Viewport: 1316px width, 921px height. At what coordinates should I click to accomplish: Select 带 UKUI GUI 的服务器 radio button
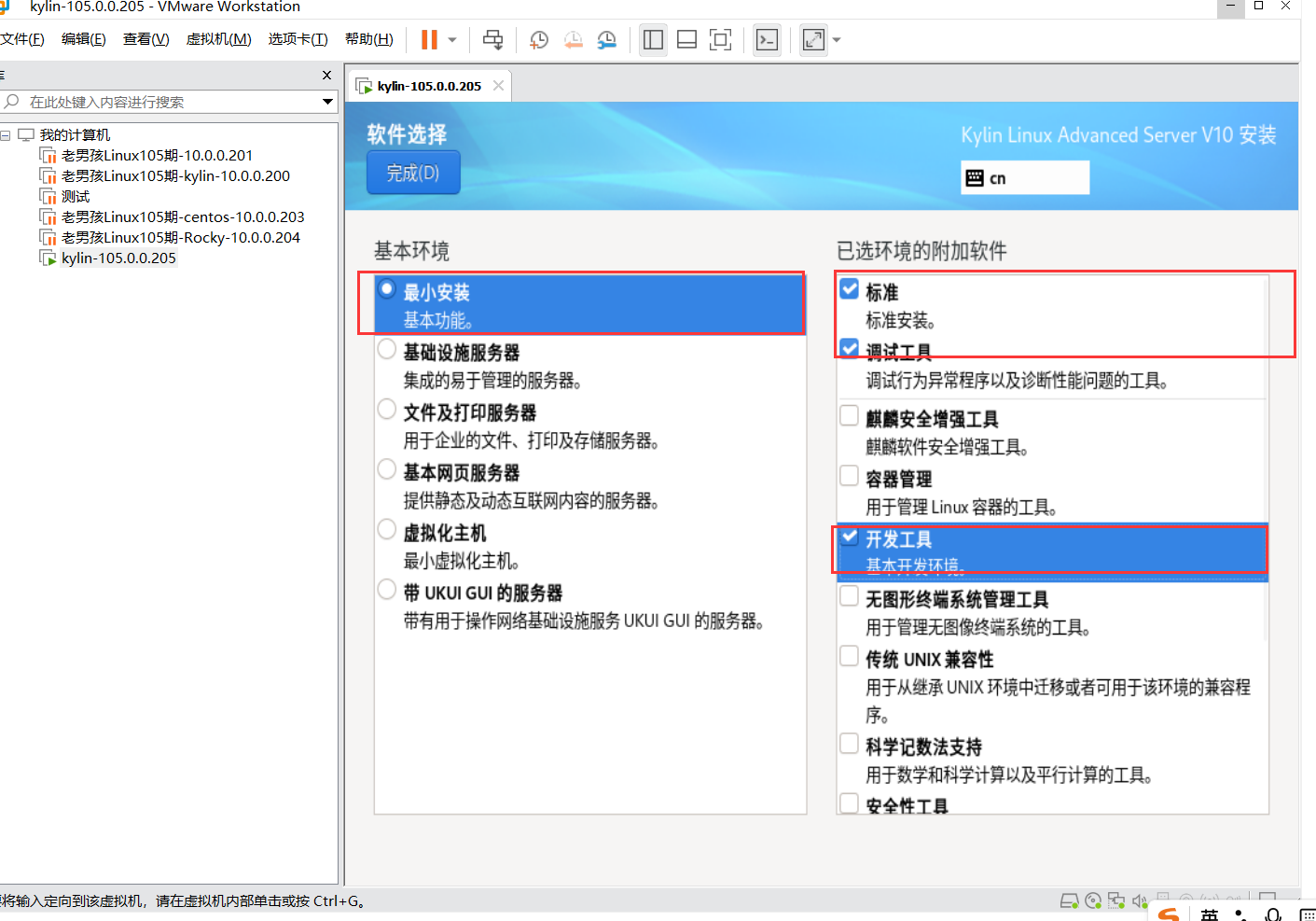point(387,590)
